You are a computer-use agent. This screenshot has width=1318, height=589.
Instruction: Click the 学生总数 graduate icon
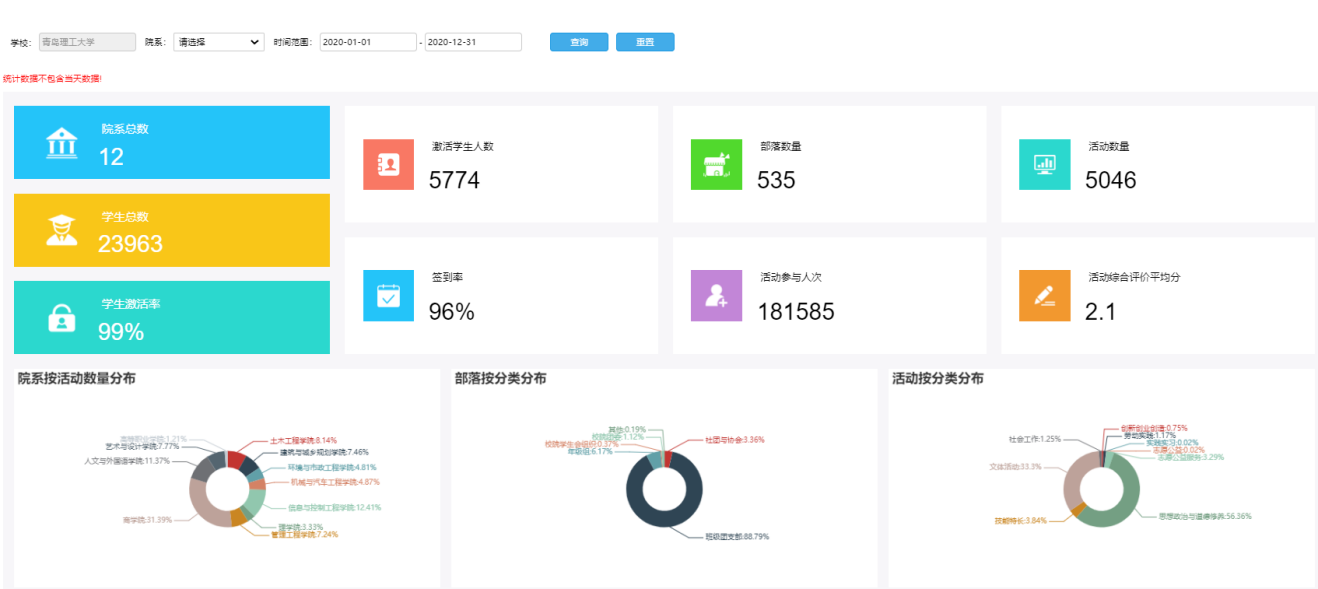(x=62, y=231)
